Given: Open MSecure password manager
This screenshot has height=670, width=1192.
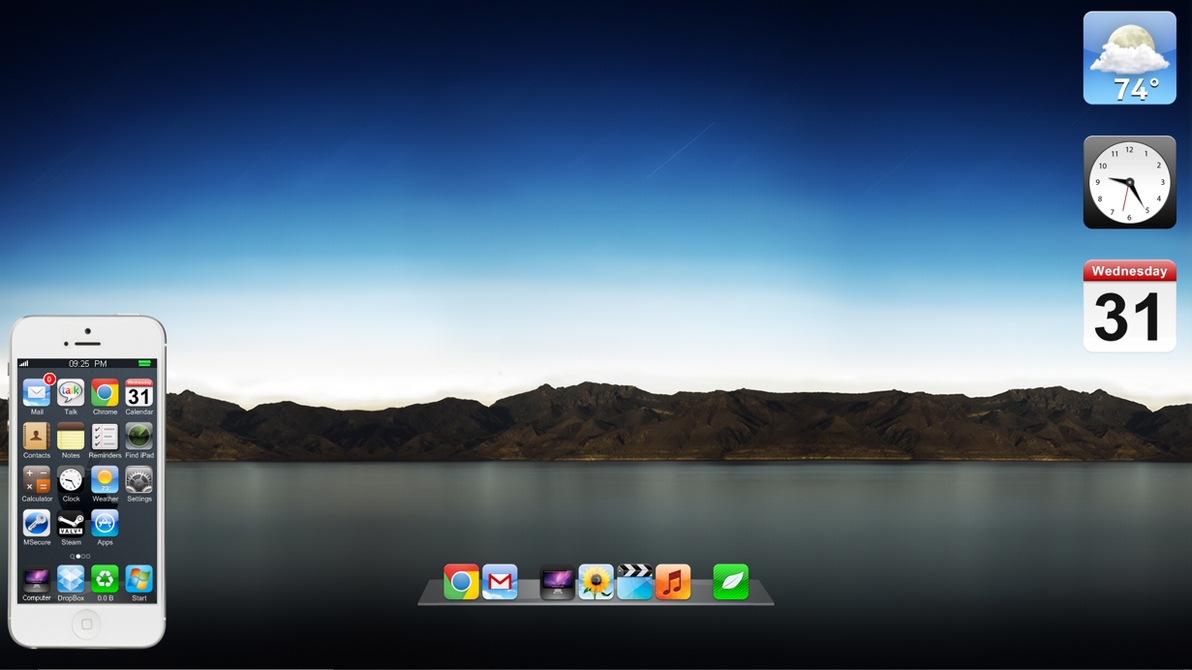Looking at the screenshot, I should tap(36, 523).
